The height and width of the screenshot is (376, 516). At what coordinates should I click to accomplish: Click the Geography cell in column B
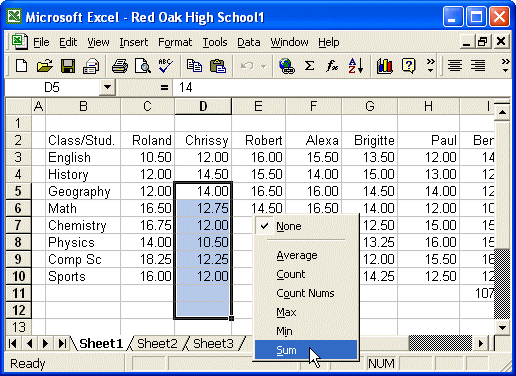click(x=83, y=191)
